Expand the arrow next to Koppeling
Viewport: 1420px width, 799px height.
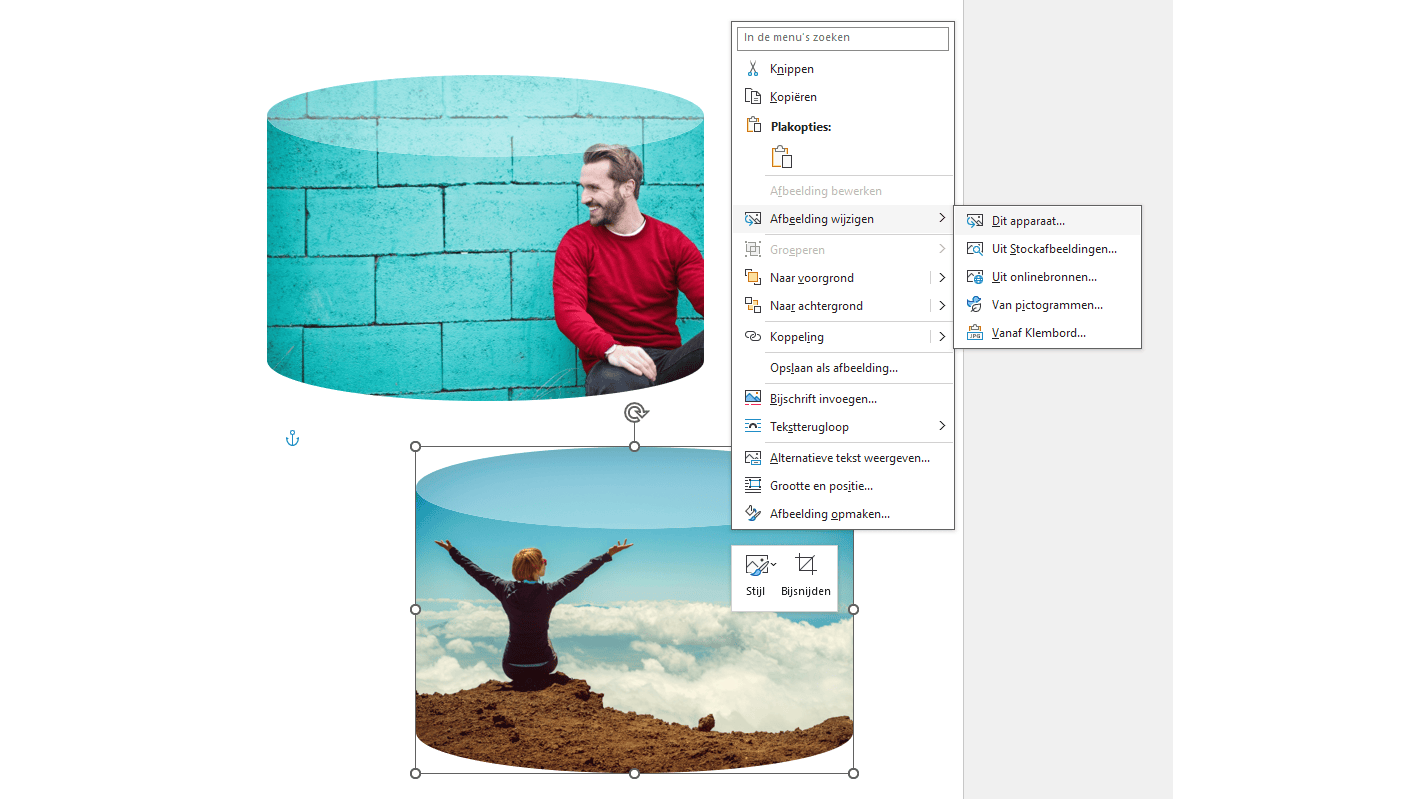pyautogui.click(x=942, y=337)
